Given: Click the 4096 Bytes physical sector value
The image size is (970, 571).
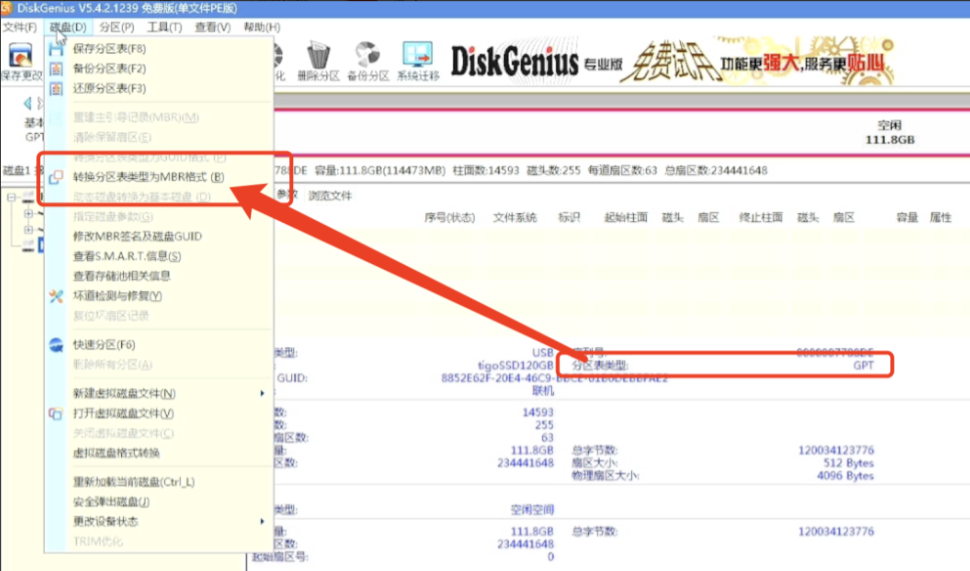Looking at the screenshot, I should coord(845,476).
